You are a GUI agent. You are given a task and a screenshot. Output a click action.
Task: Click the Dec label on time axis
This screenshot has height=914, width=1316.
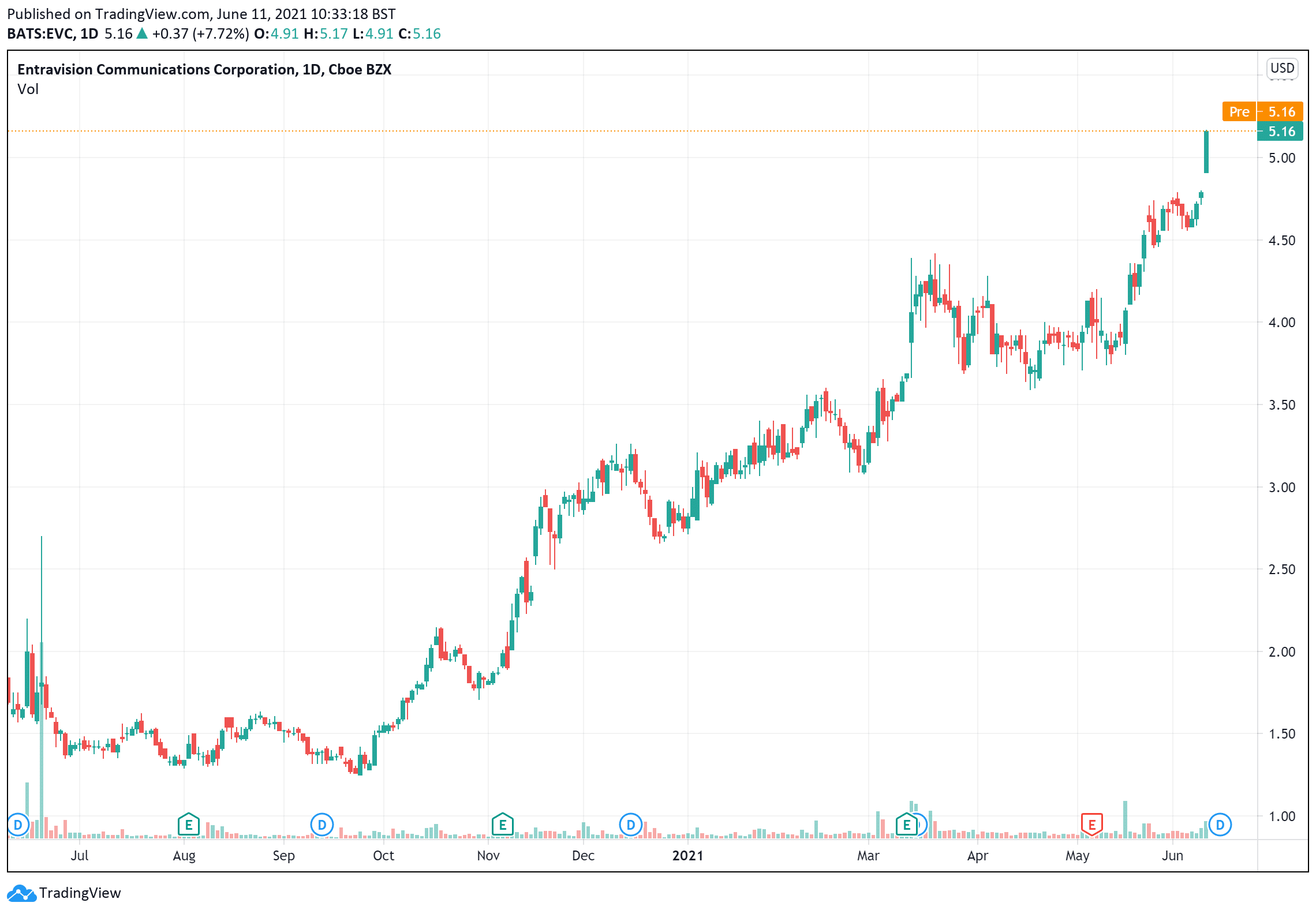583,855
